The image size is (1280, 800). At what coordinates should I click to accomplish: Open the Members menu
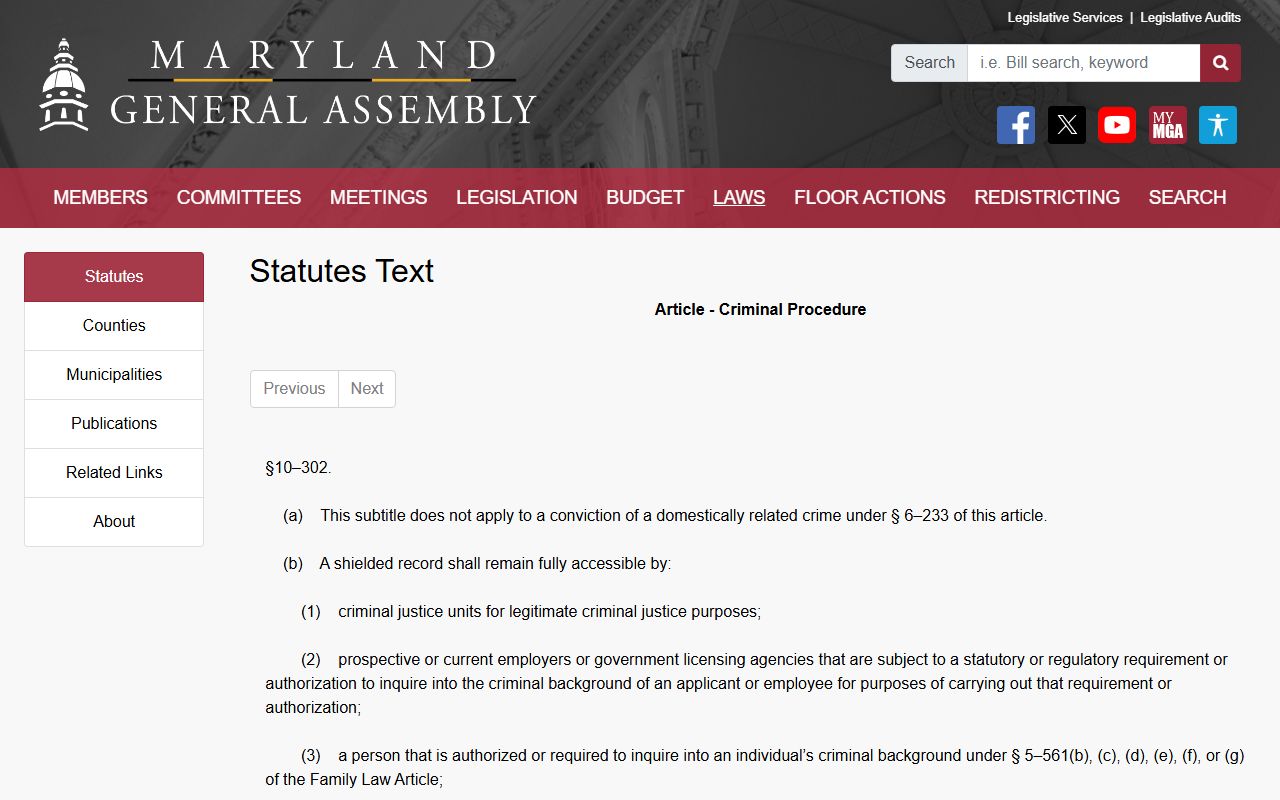point(100,198)
